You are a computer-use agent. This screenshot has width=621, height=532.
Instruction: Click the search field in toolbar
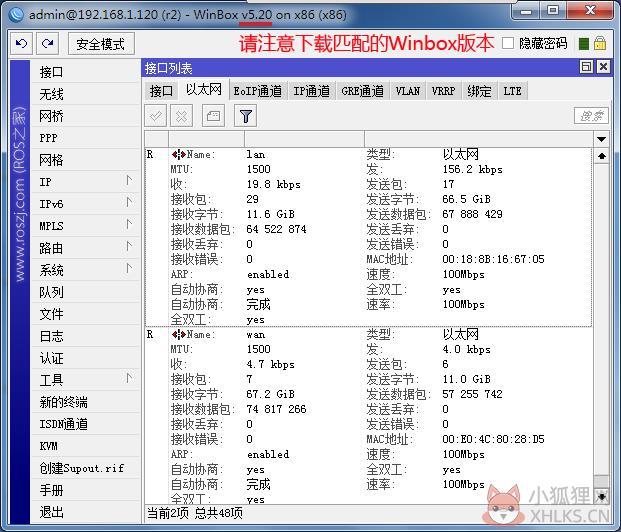coord(591,116)
